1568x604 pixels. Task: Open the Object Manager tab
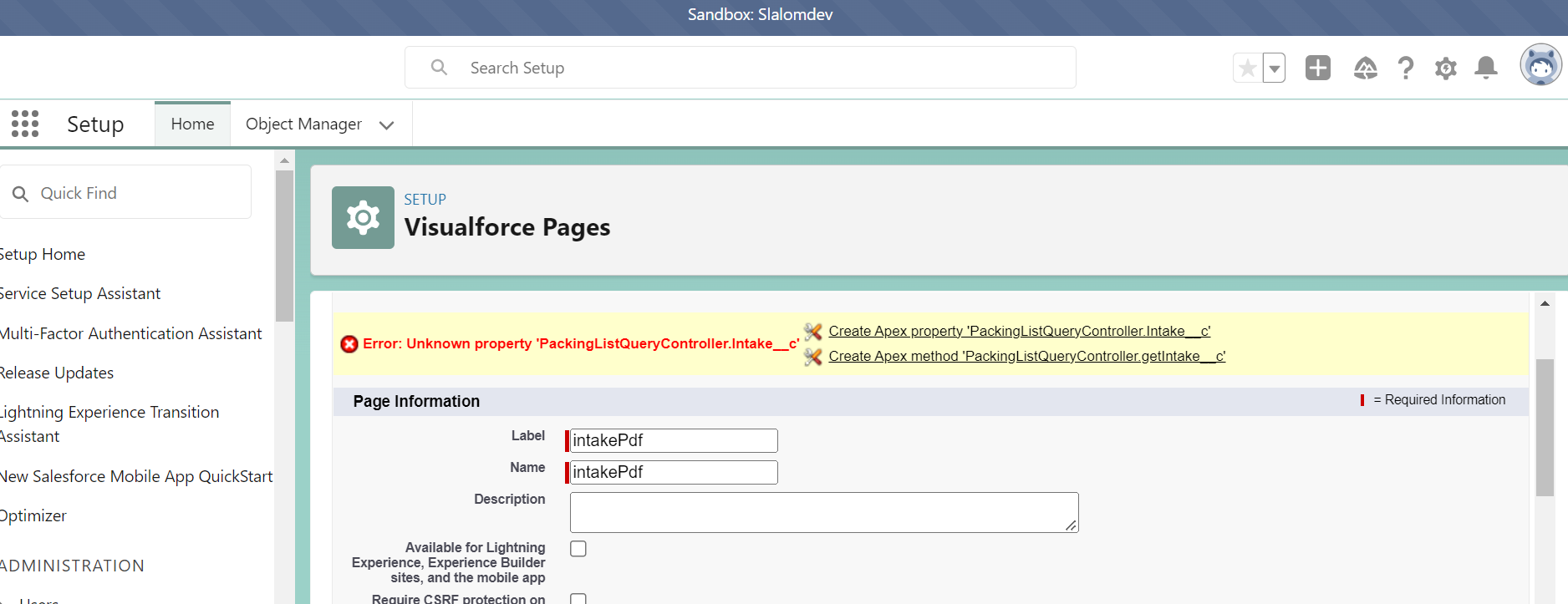click(x=303, y=124)
